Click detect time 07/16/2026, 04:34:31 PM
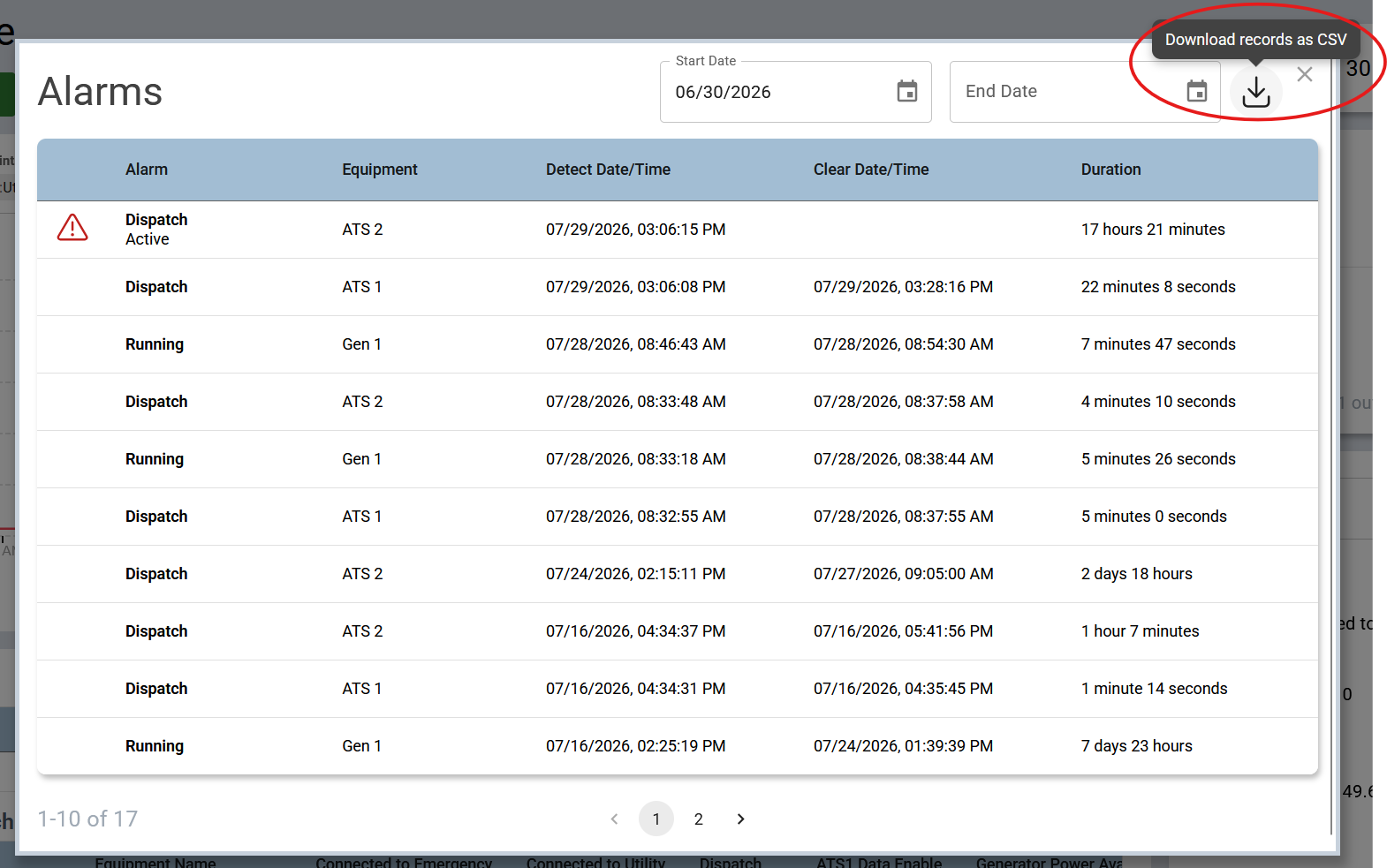Image resolution: width=1387 pixels, height=868 pixels. (x=635, y=689)
